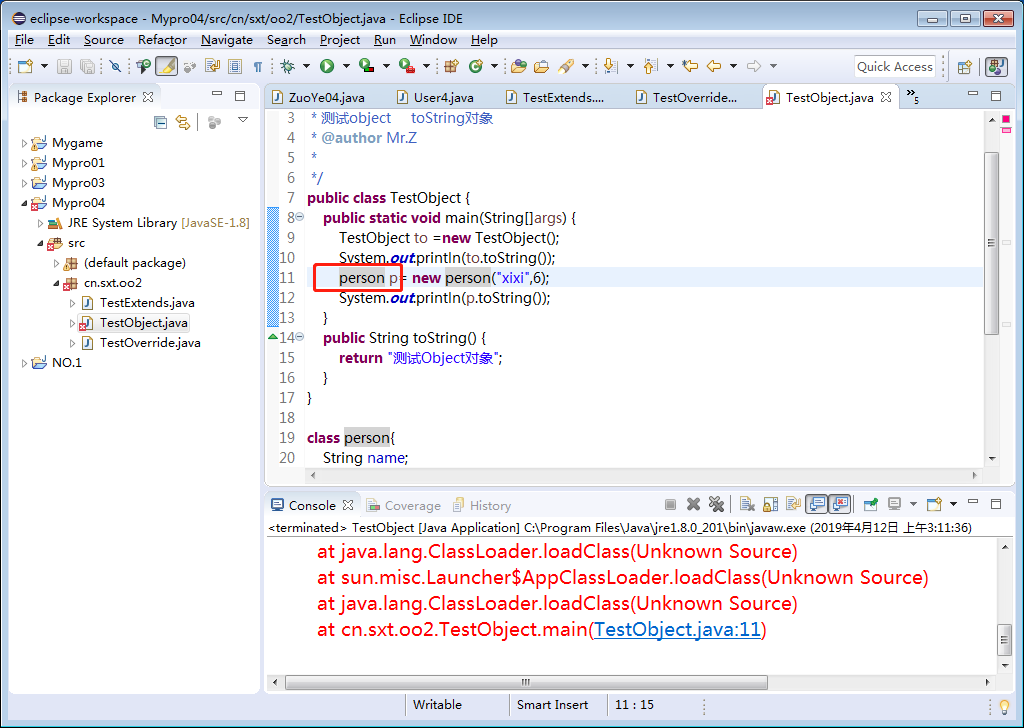Image resolution: width=1024 pixels, height=728 pixels.
Task: Open the Run button dropdown arrow
Action: point(346,66)
